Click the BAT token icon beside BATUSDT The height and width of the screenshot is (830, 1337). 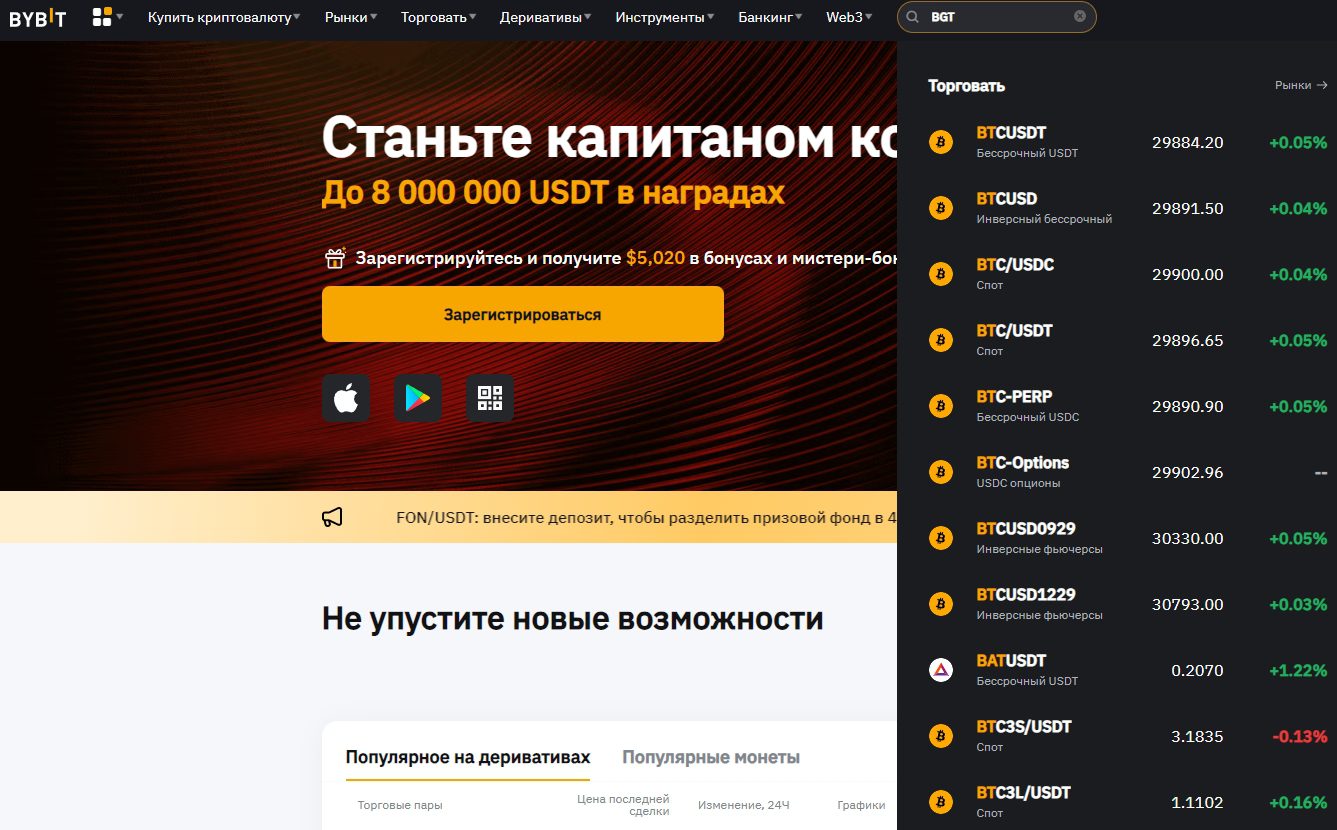(x=941, y=670)
